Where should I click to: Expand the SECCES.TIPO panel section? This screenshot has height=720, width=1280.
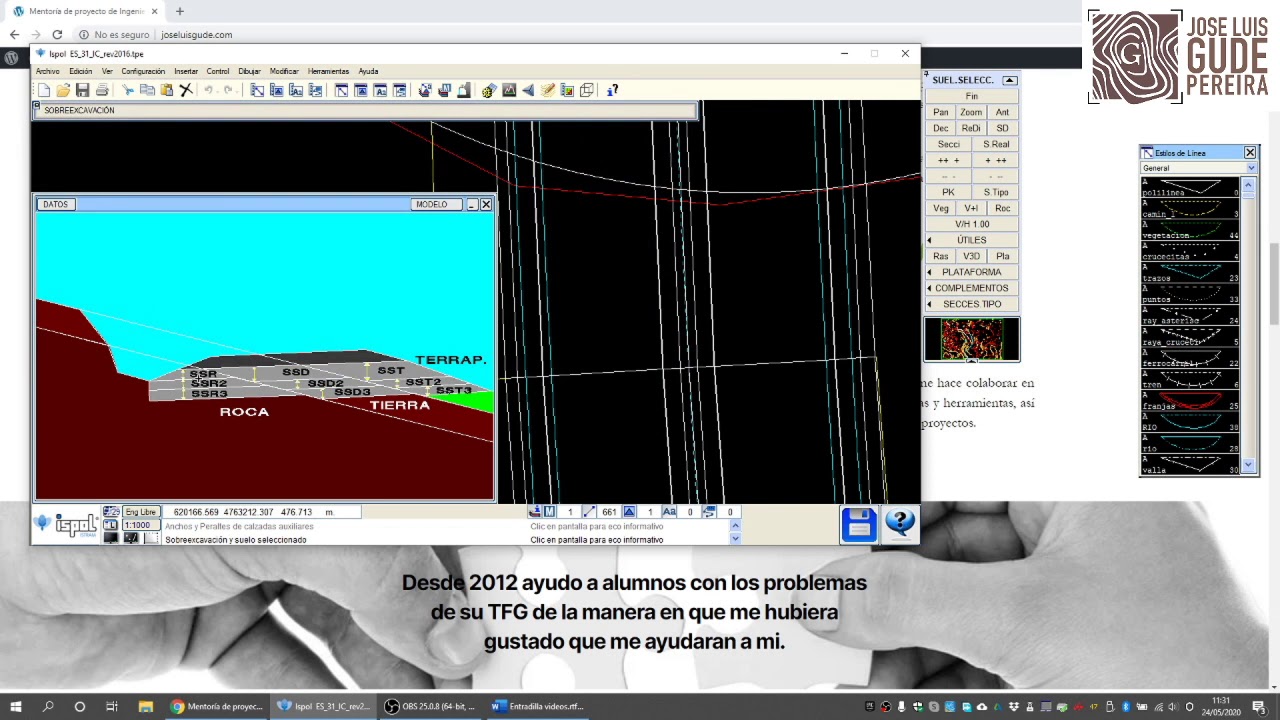tap(971, 304)
